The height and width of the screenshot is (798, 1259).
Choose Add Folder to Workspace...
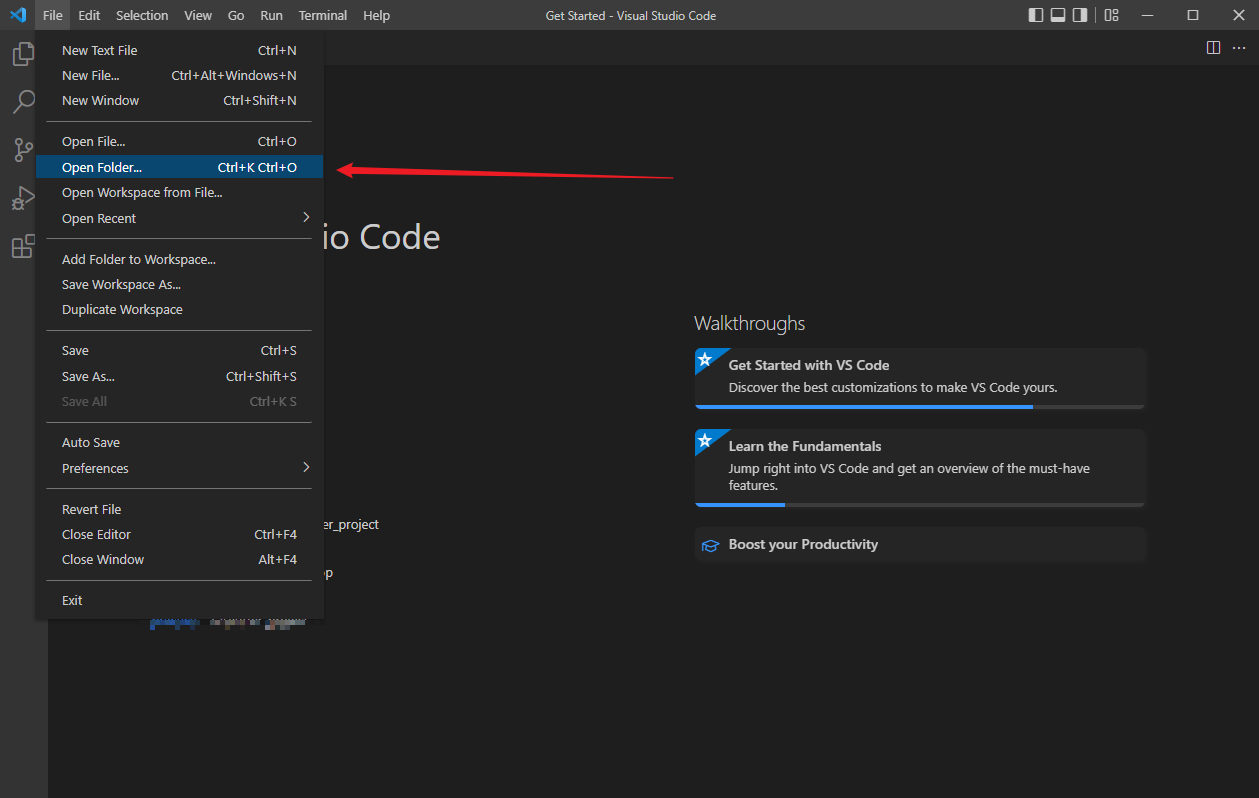[179, 259]
